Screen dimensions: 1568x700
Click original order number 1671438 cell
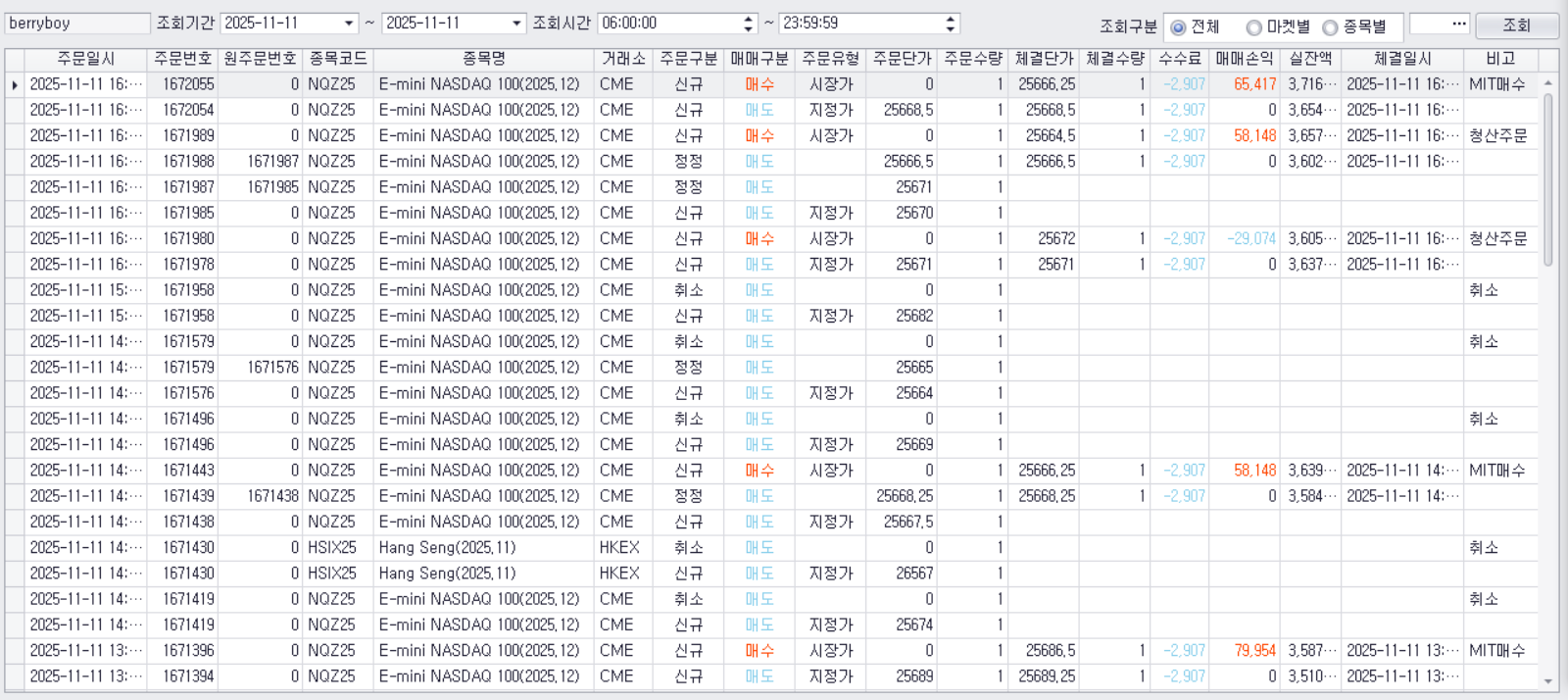click(260, 496)
